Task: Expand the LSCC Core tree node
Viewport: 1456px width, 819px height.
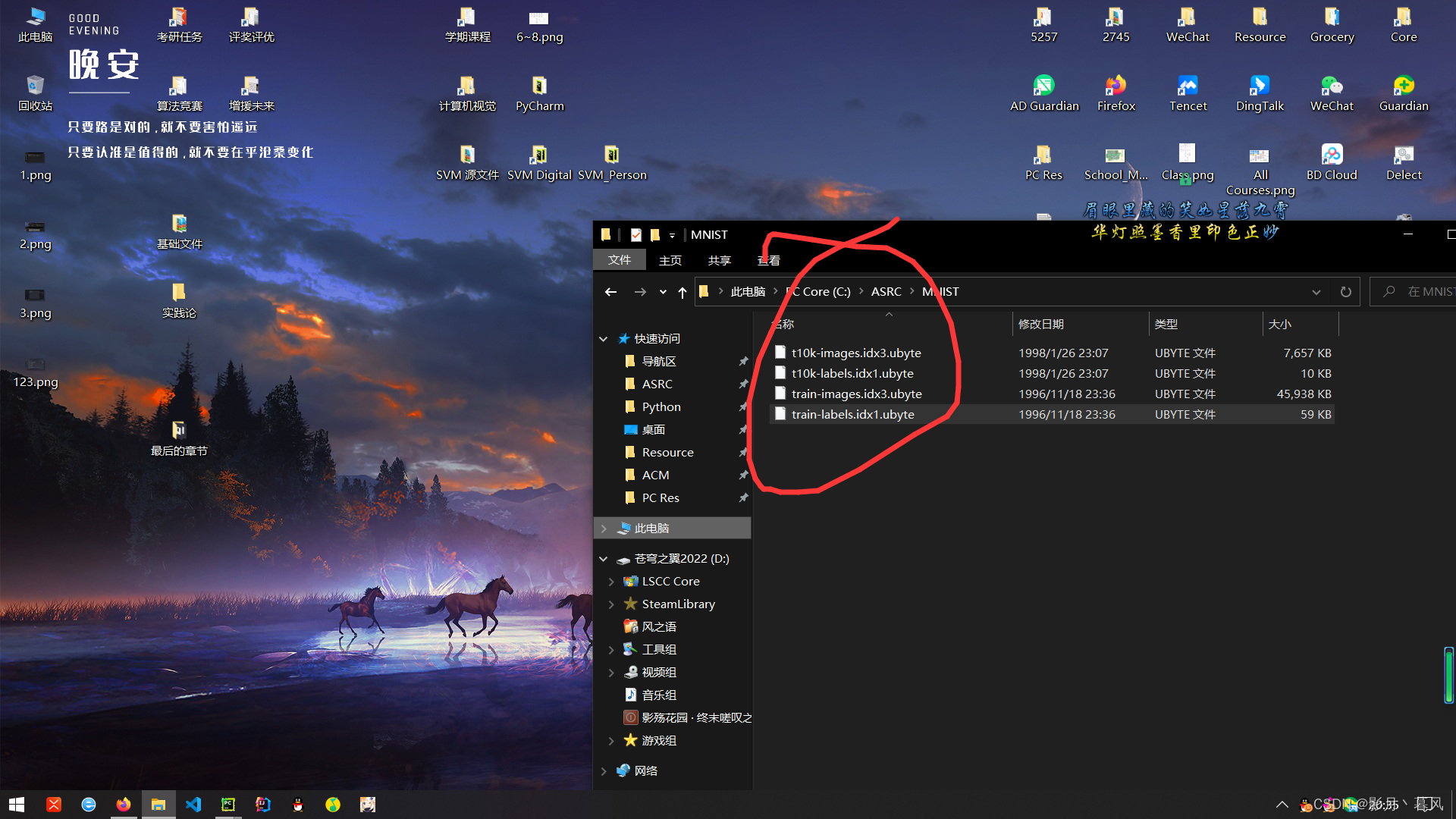Action: [x=611, y=582]
